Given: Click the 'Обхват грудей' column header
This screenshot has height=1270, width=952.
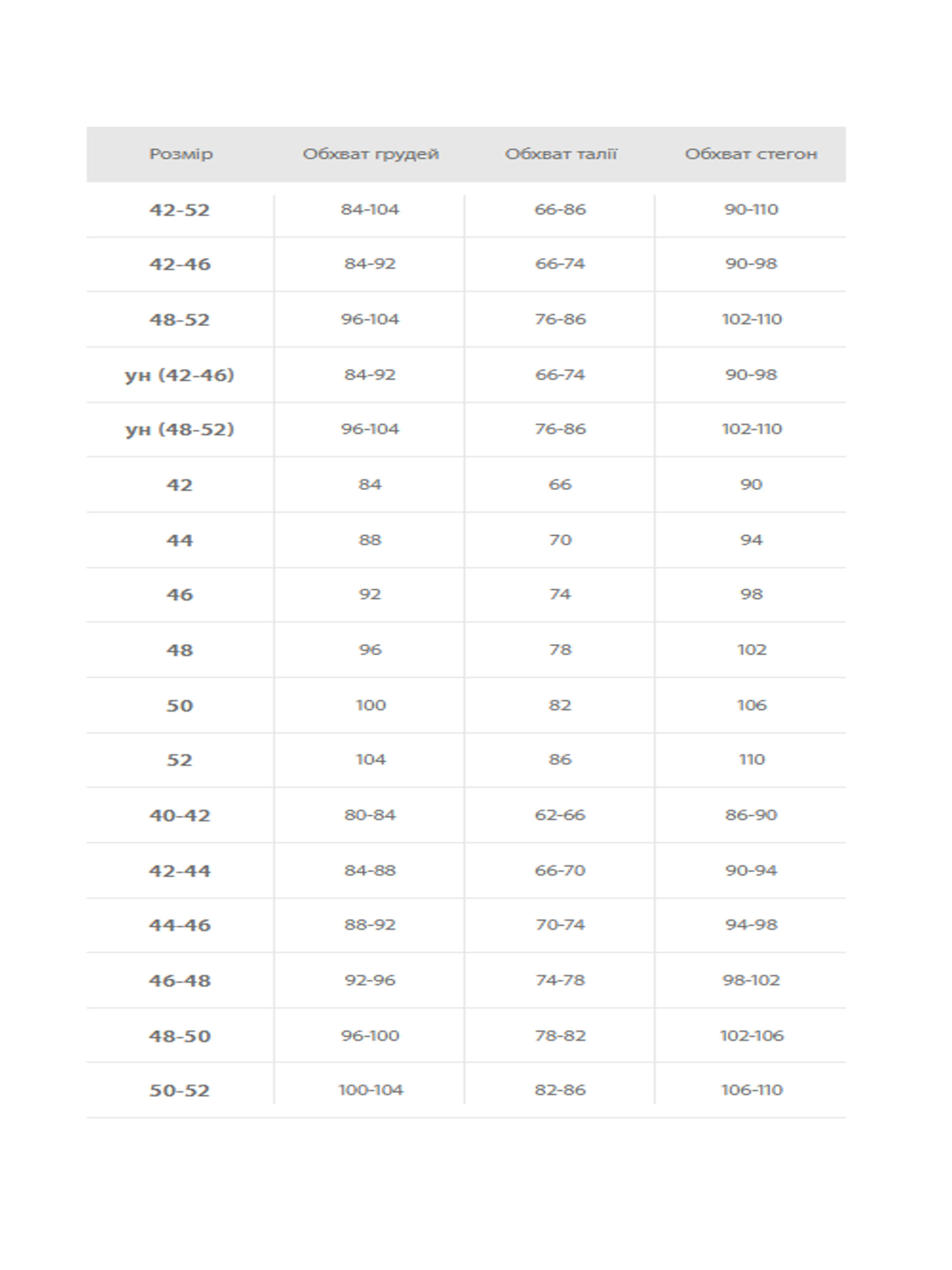Looking at the screenshot, I should point(371,154).
